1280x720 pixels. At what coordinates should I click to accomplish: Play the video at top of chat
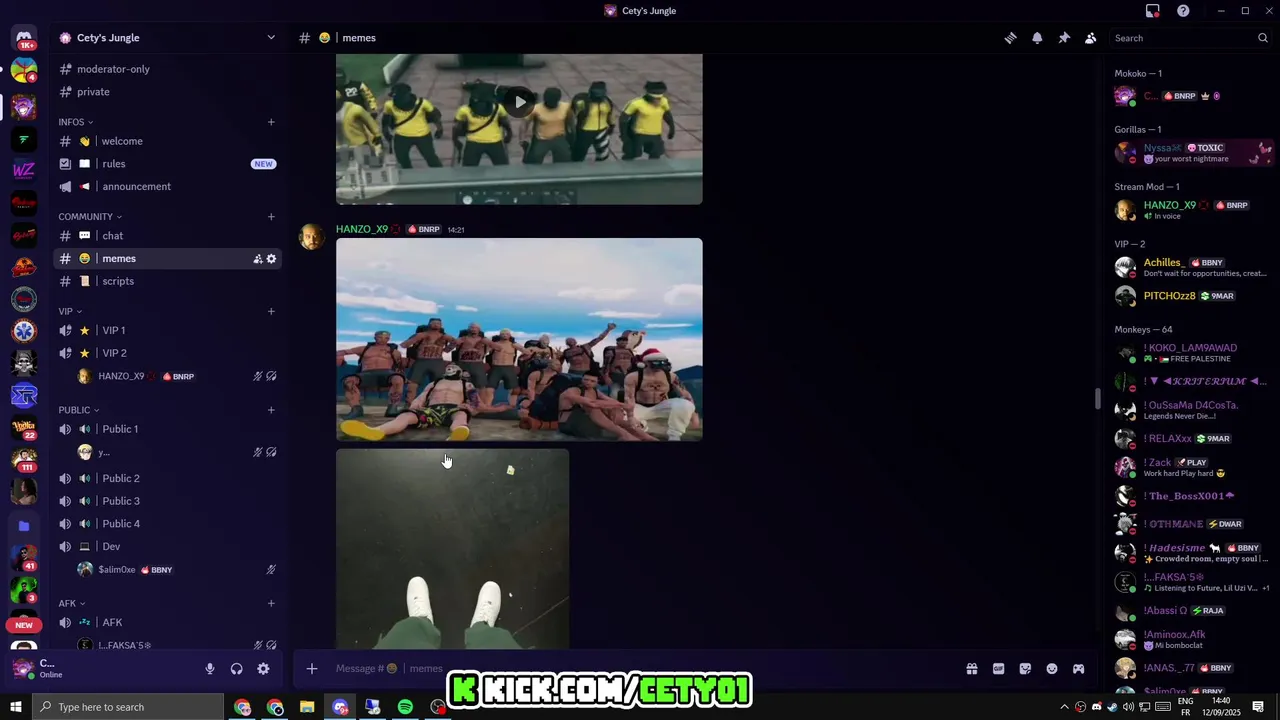coord(519,102)
